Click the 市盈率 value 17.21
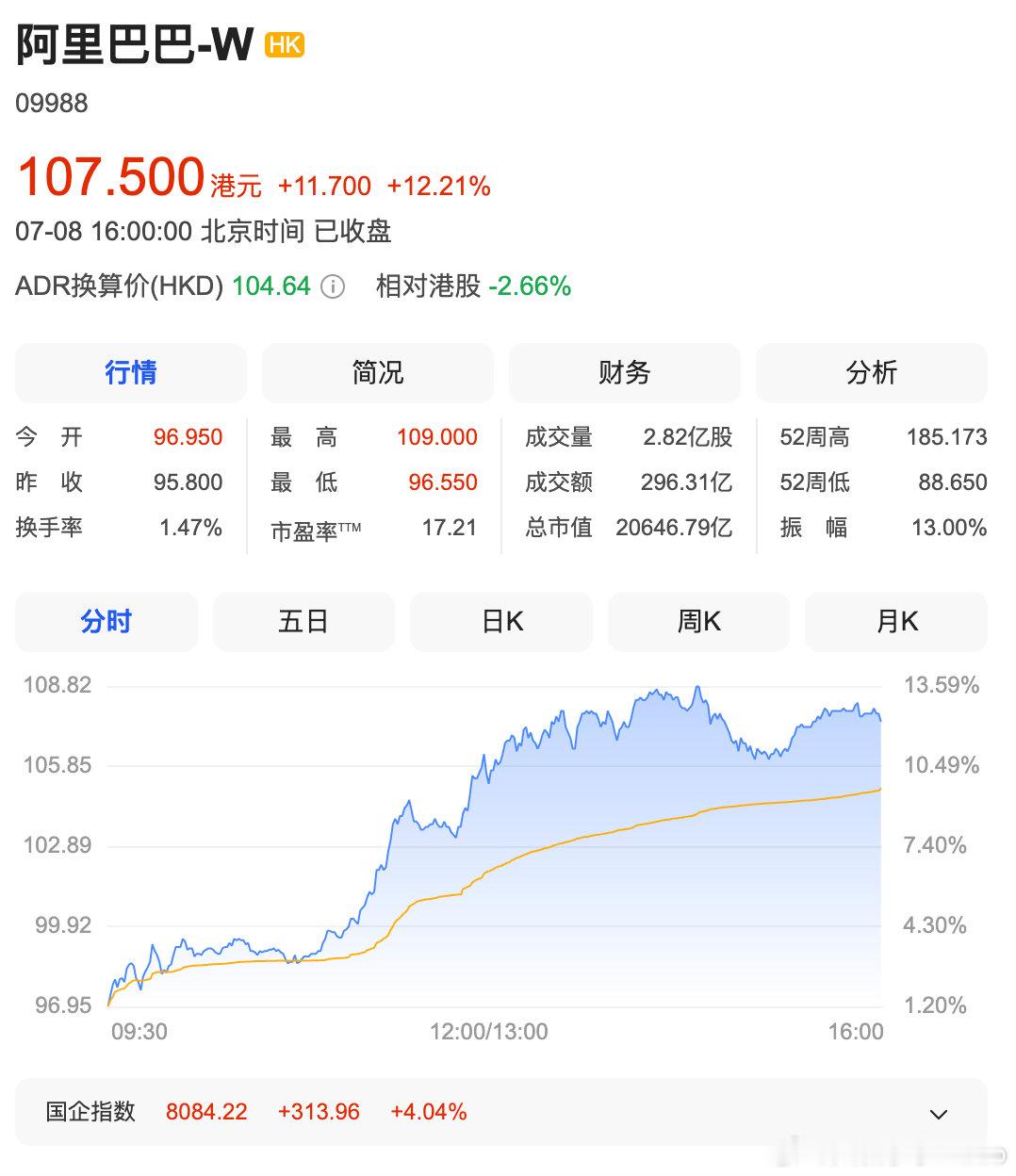The width and height of the screenshot is (1016, 1176). point(450,528)
